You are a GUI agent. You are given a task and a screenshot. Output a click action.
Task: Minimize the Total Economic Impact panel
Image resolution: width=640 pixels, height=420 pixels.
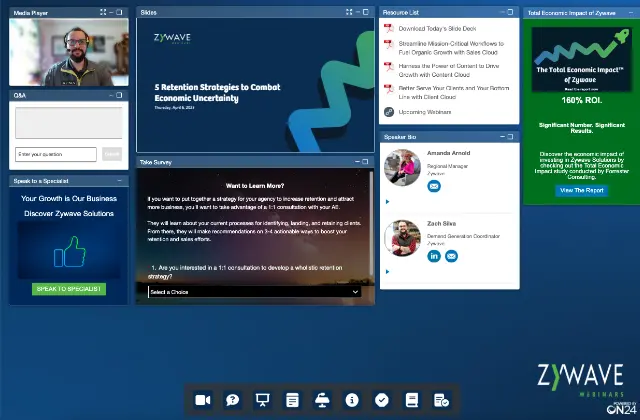point(631,13)
